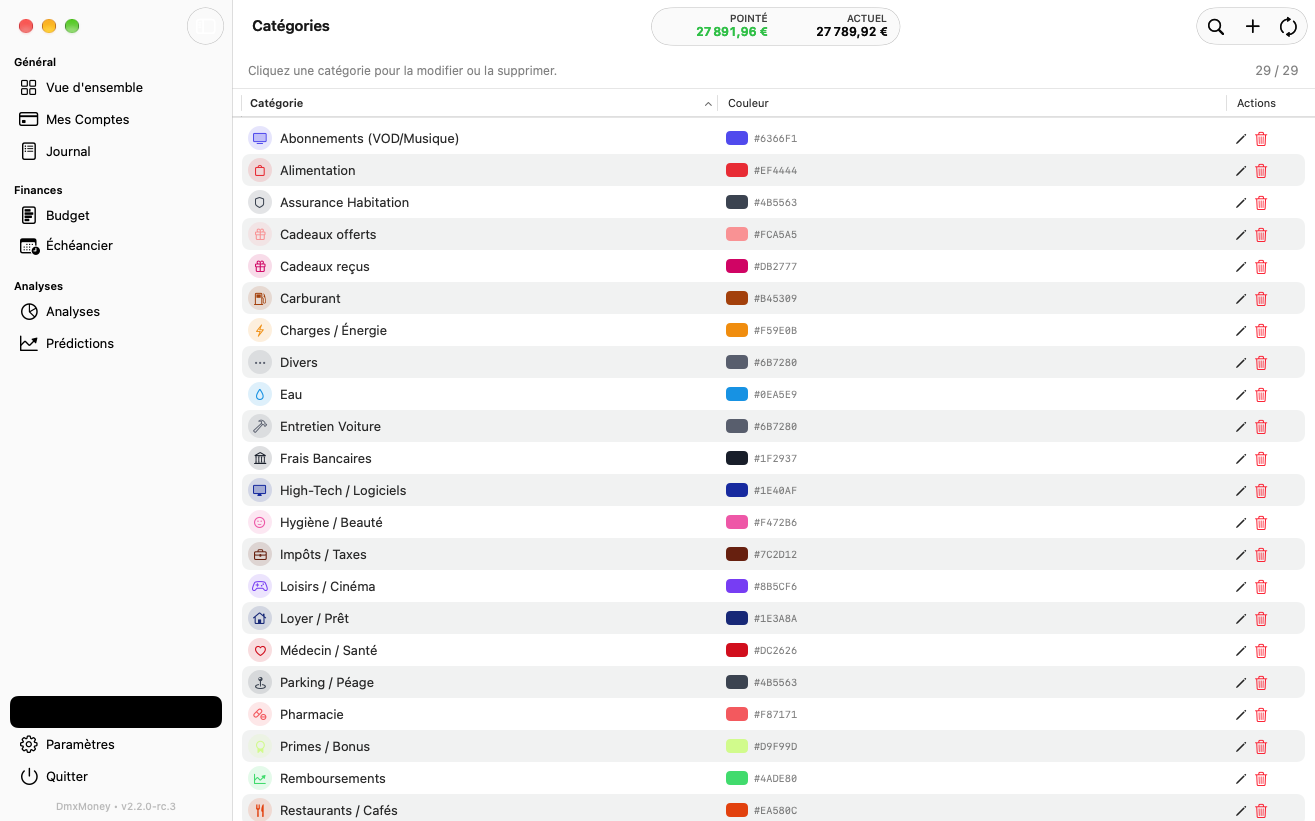Click the pencil icon for Frais Bancaires

tap(1241, 459)
